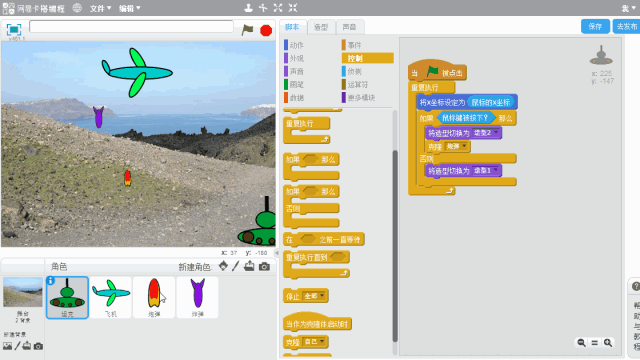
Task: Open the 编辑 menu
Action: (x=129, y=8)
